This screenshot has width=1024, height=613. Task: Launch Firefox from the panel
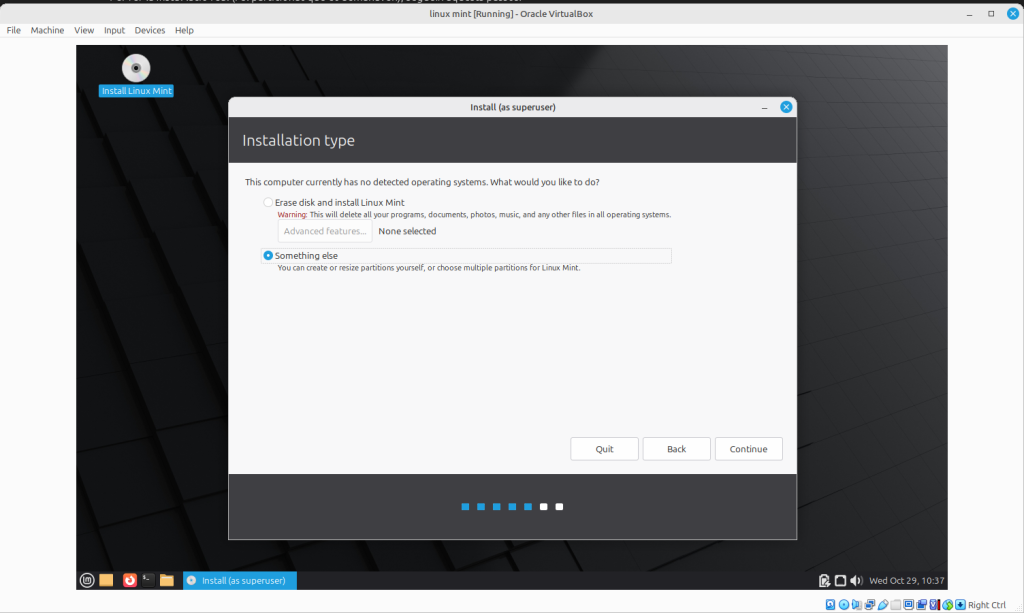pos(129,580)
